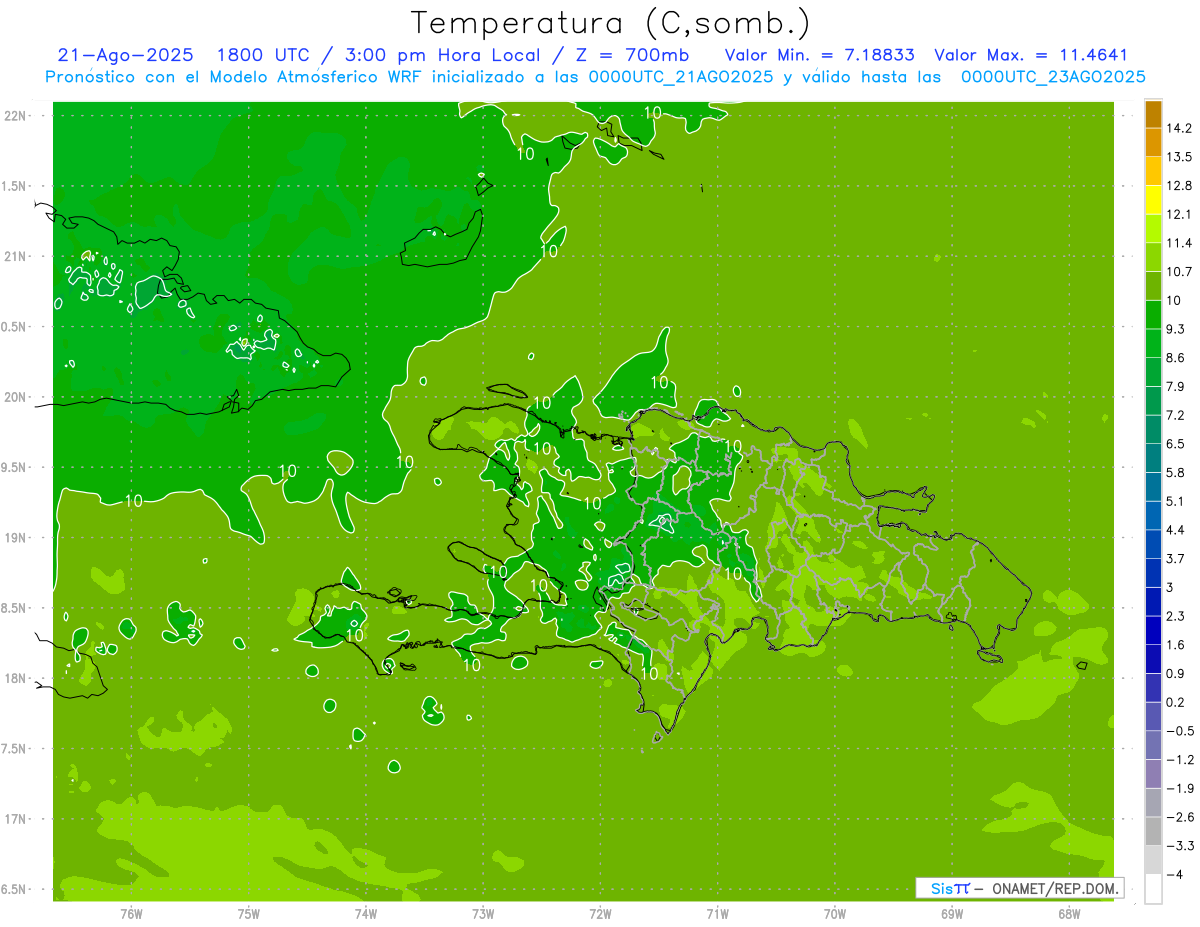Pick the light green swatch between 10.7 and 11.4
The height and width of the screenshot is (927, 1200).
pyautogui.click(x=1153, y=257)
